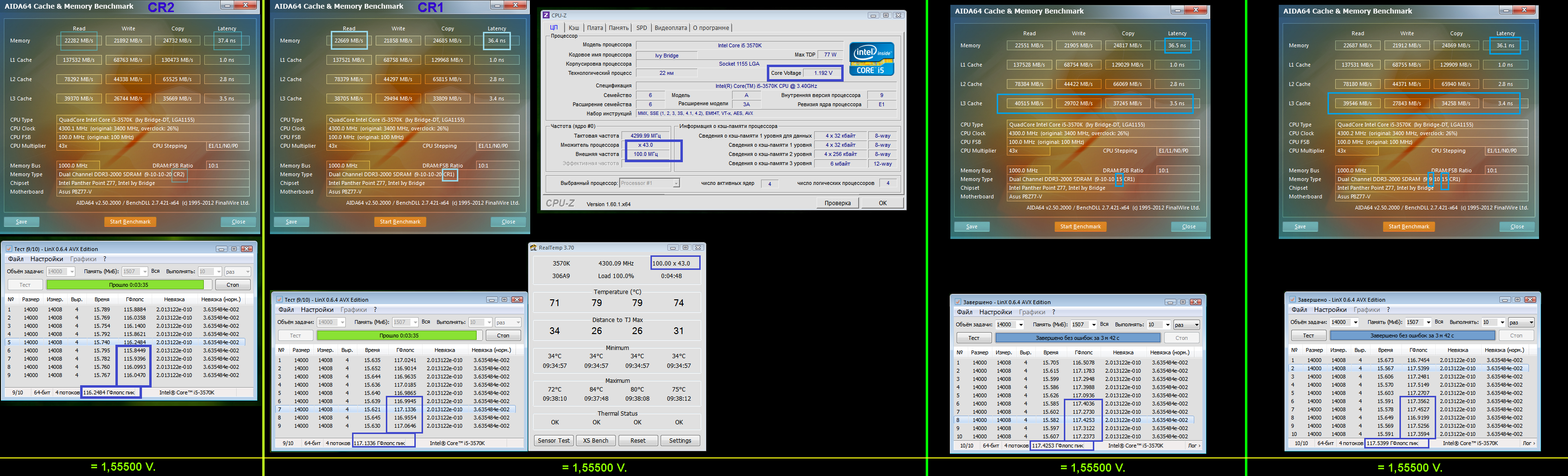Click title icon of LinX window peaking 116.2484
Viewport: 1568px width, 476px height.
[9, 249]
